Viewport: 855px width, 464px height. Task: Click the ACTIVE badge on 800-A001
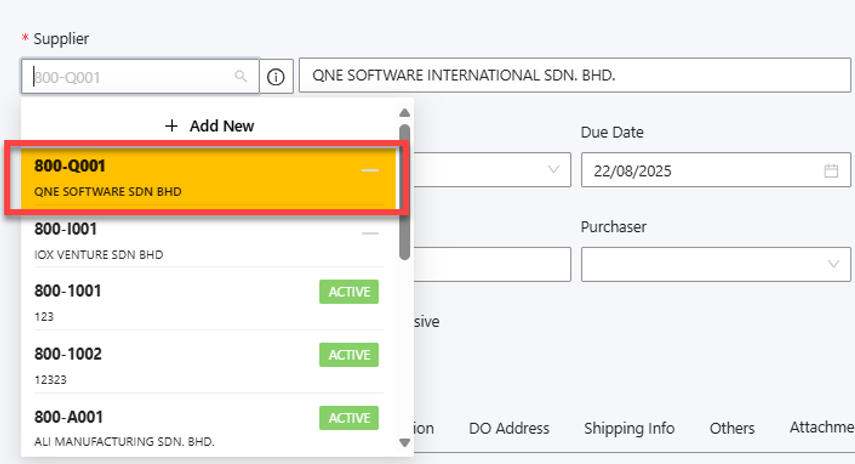pos(349,418)
